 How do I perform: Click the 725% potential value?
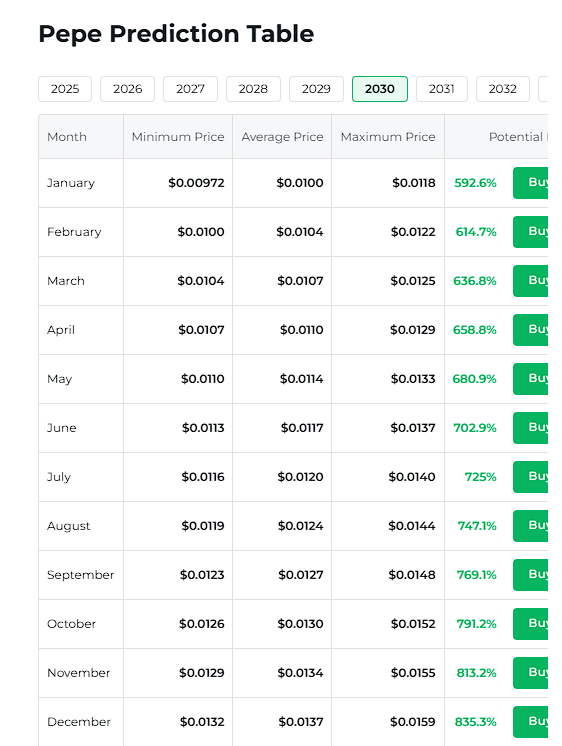(480, 477)
